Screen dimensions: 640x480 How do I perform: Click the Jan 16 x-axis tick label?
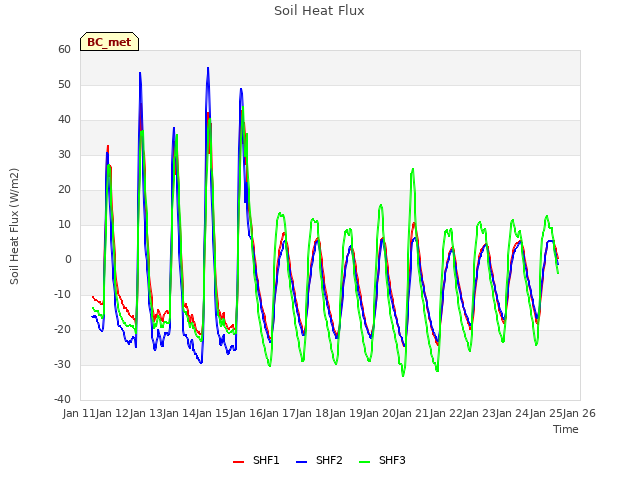246,413
